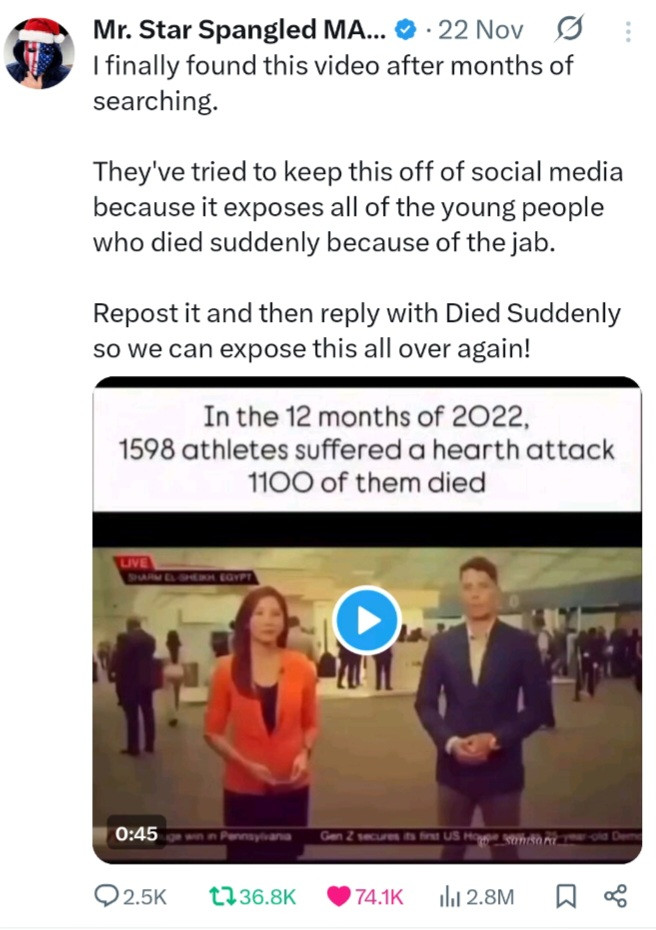Click the 22 Nov post date
Image resolution: width=656 pixels, height=930 pixels.
coord(480,30)
